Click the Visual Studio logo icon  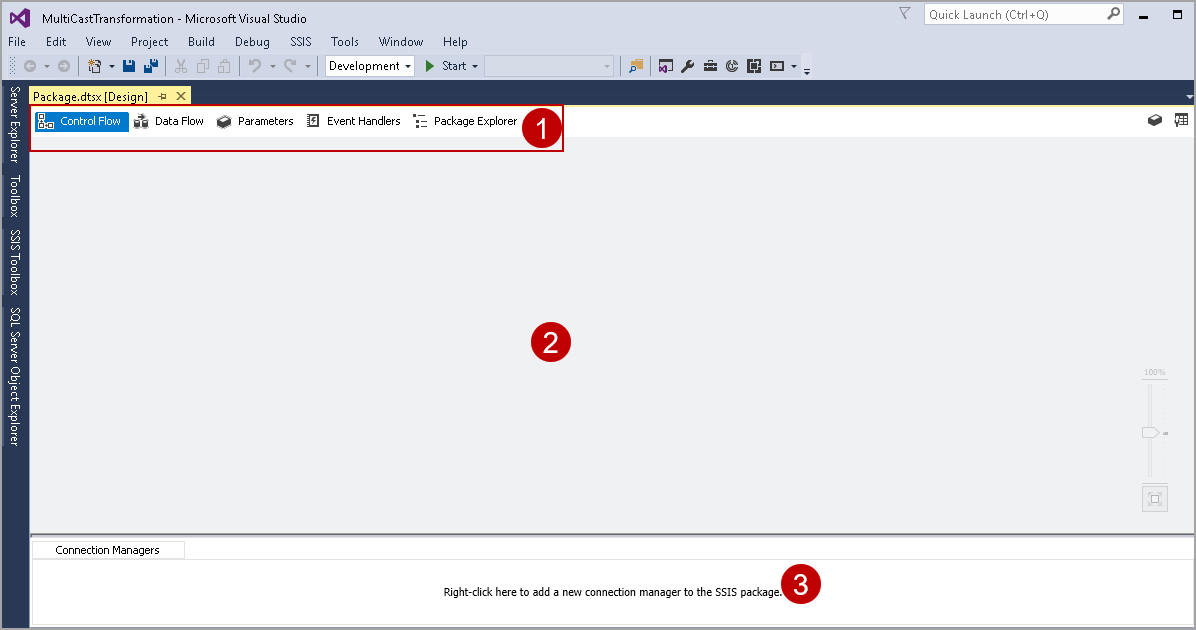(21, 18)
